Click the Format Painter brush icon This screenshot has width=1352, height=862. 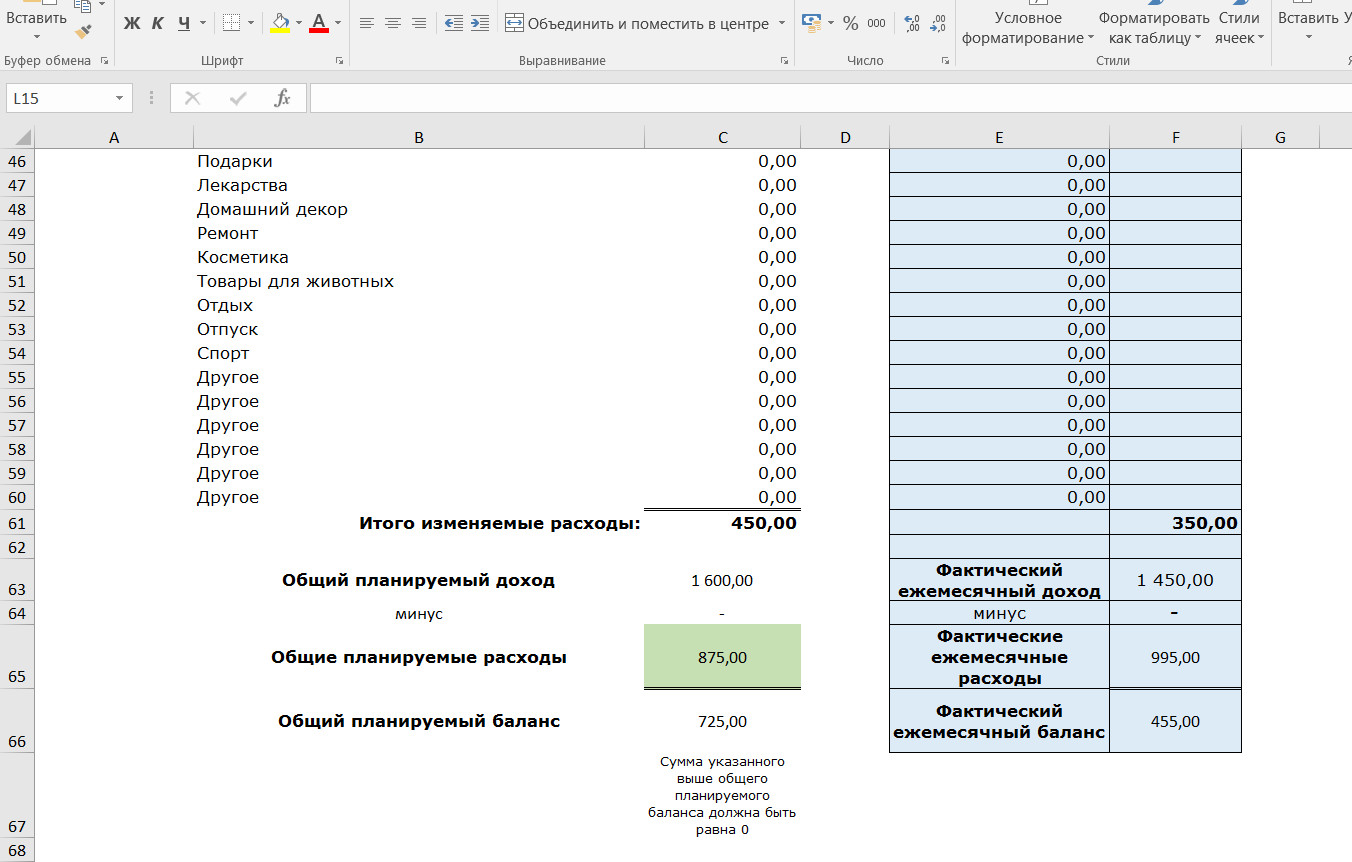(84, 33)
